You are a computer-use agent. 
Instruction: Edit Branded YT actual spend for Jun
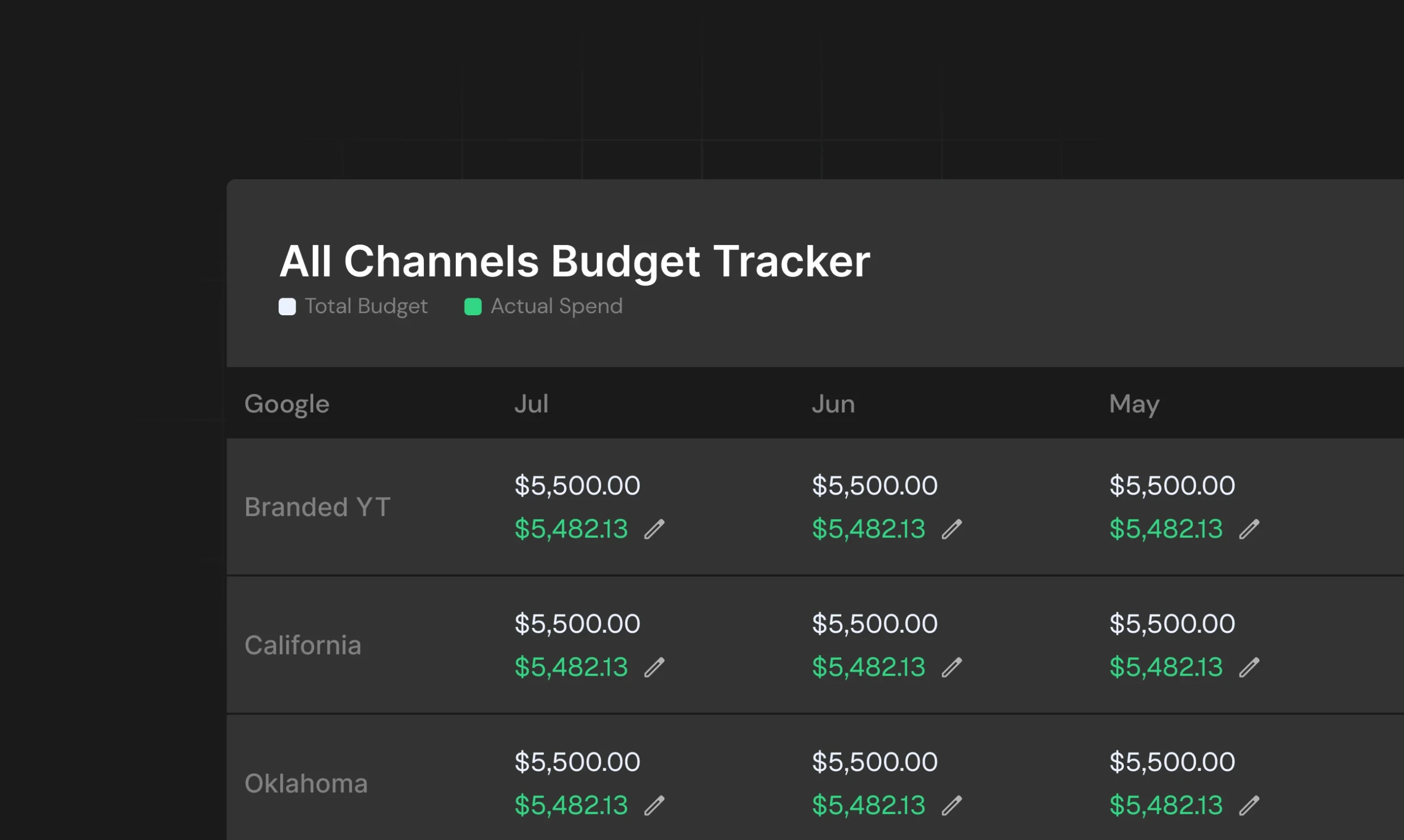[x=952, y=529]
